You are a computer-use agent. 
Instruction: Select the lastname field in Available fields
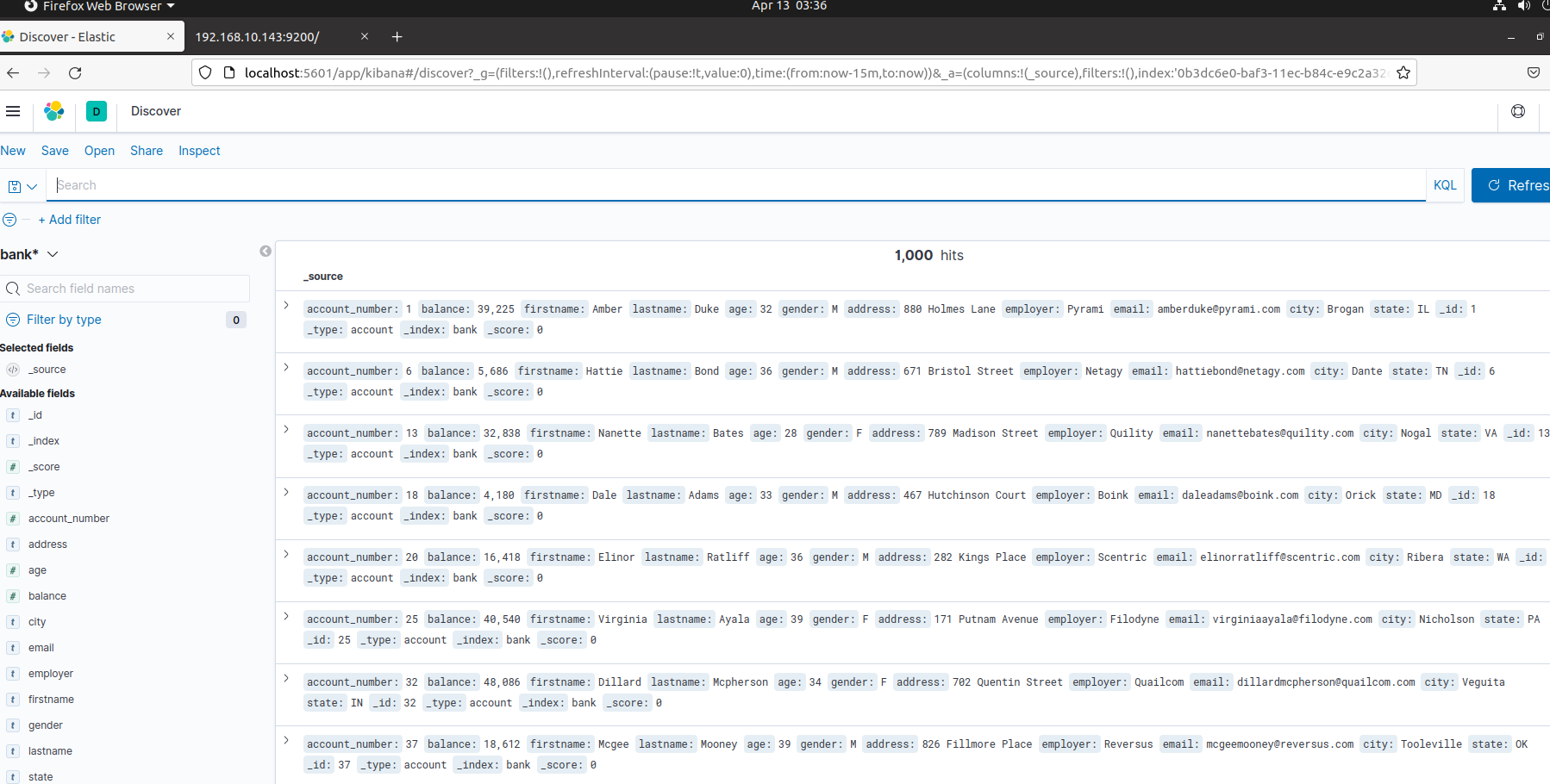[x=50, y=751]
